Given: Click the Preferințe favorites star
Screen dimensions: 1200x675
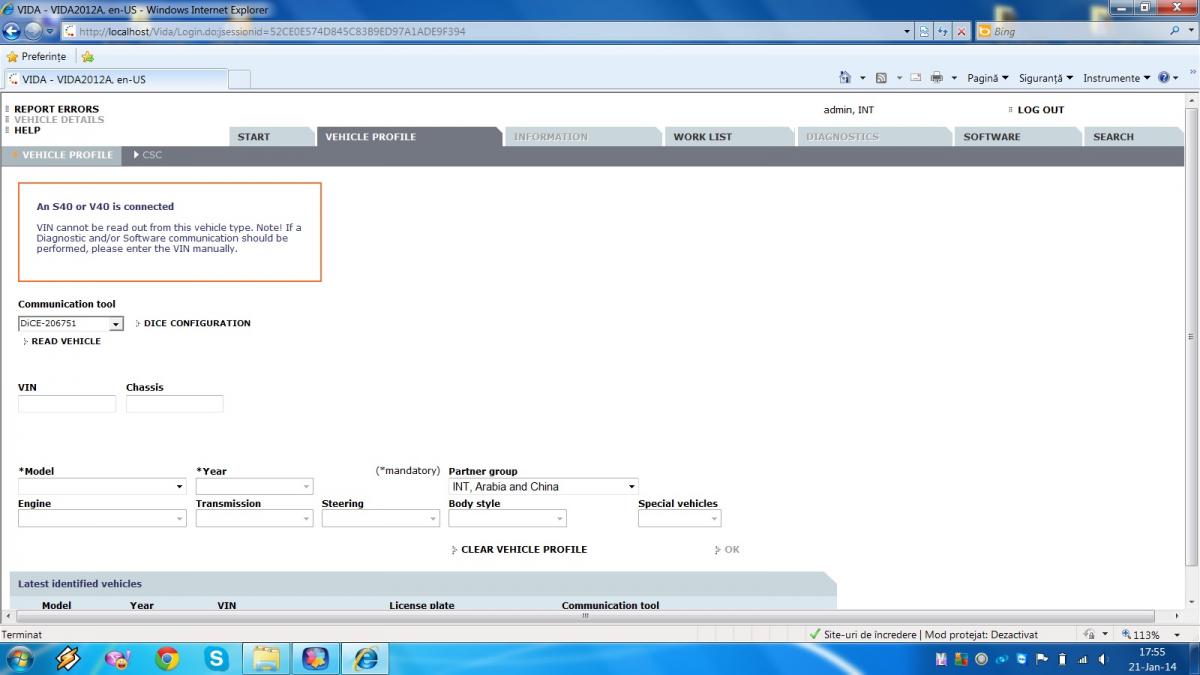Looking at the screenshot, I should pyautogui.click(x=12, y=56).
